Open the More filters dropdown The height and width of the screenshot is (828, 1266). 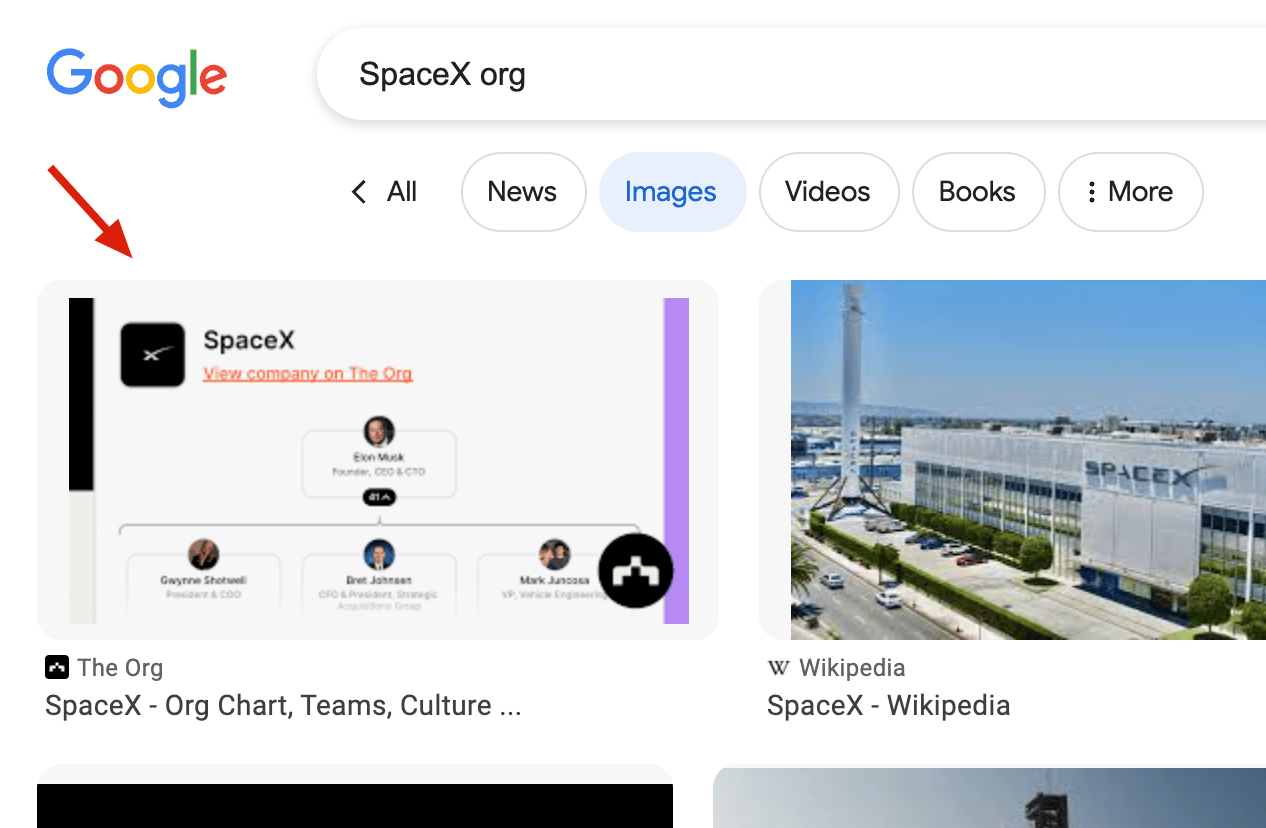1130,192
